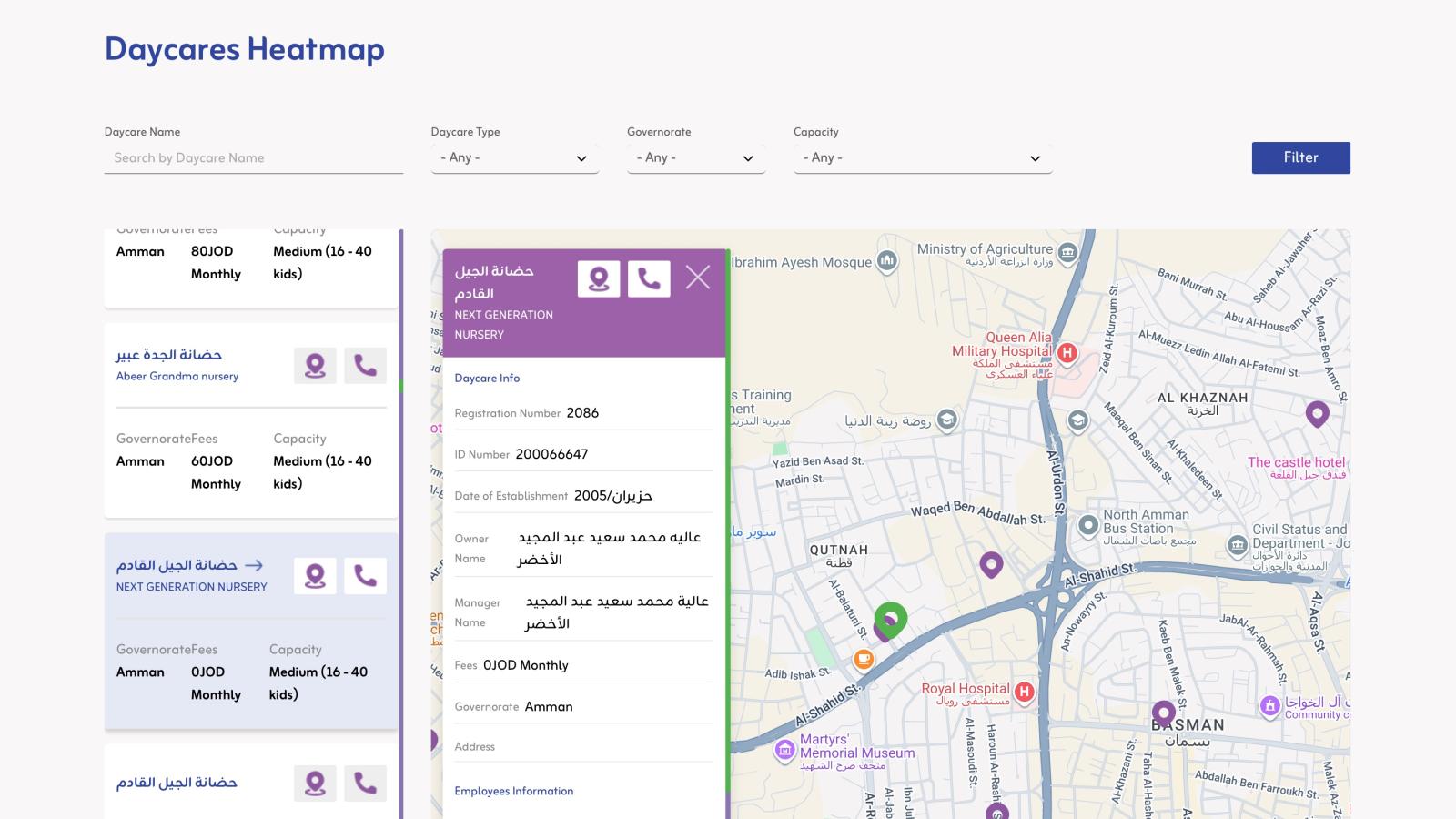Screen dimensions: 1456x819
Task: Select the green daycare marker on map
Action: (x=891, y=620)
